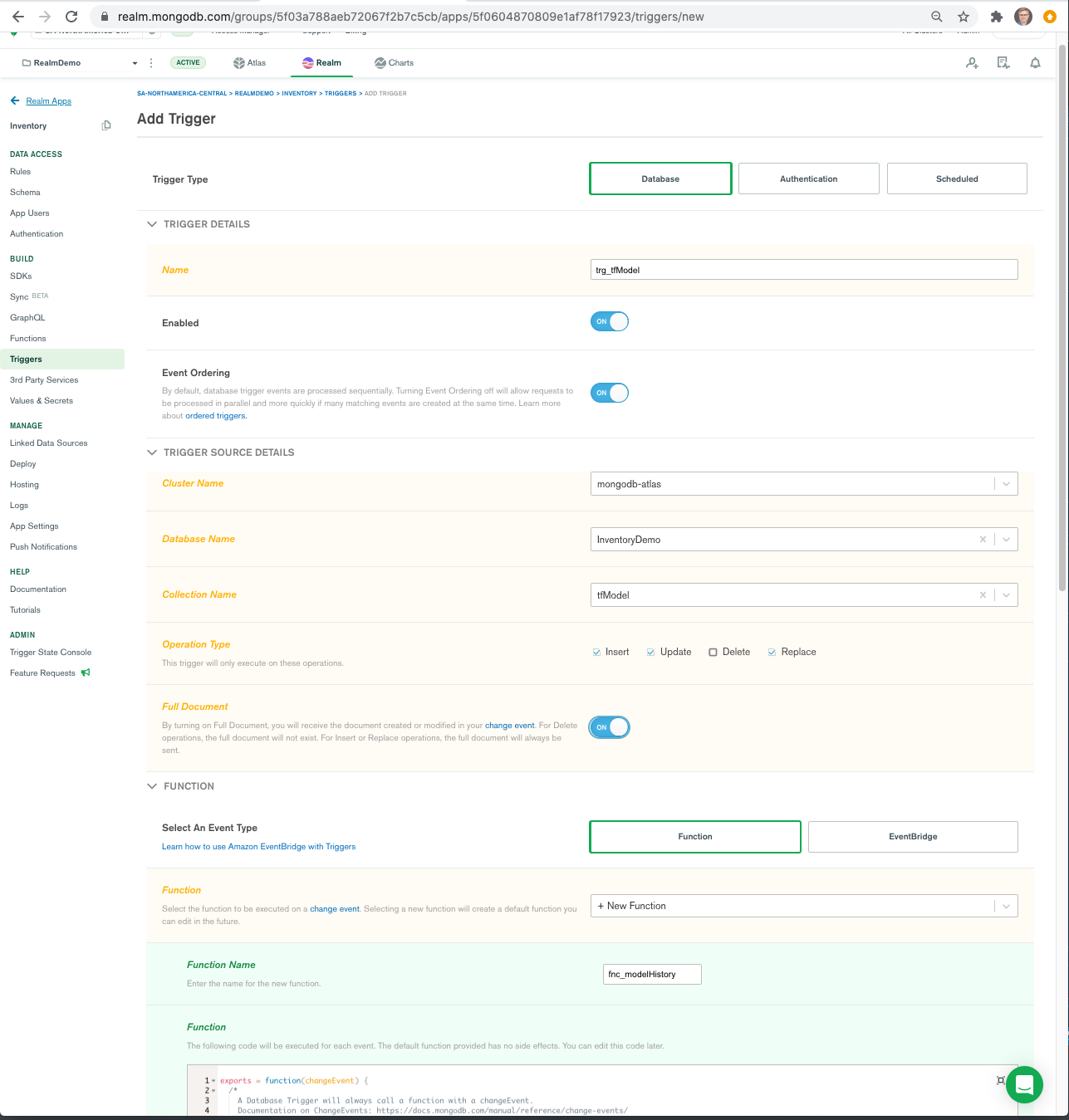Toggle the Event Ordering switch
The height and width of the screenshot is (1120, 1069).
pyautogui.click(x=610, y=393)
